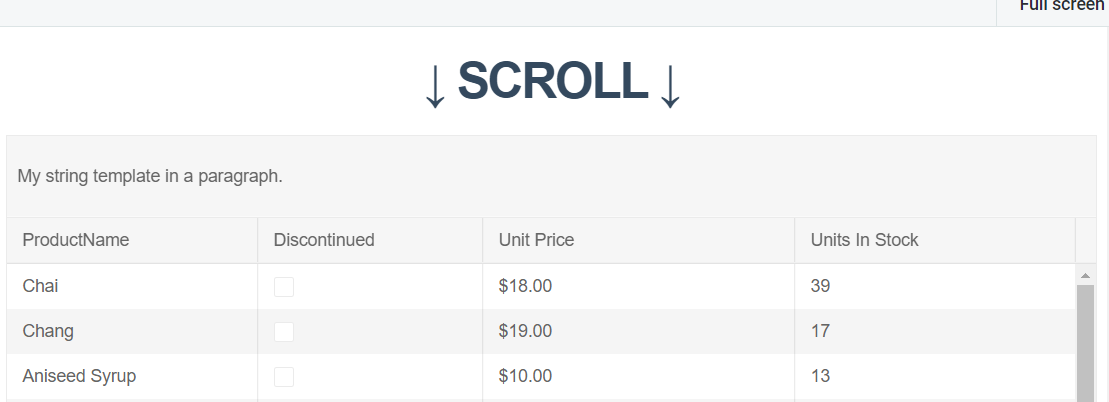Select the Chang product name cell

tap(48, 331)
